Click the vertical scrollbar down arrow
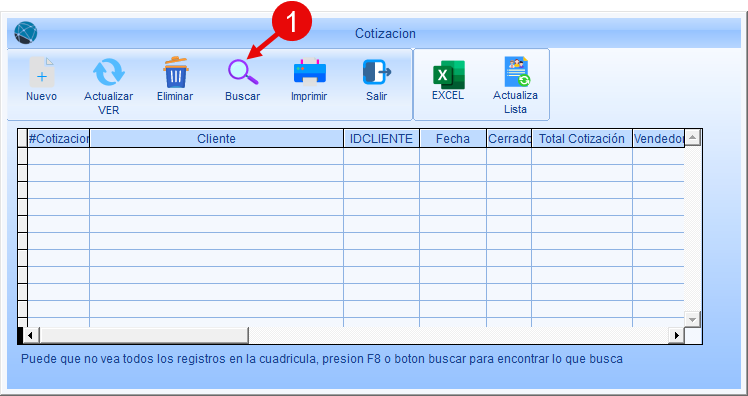 pos(692,319)
